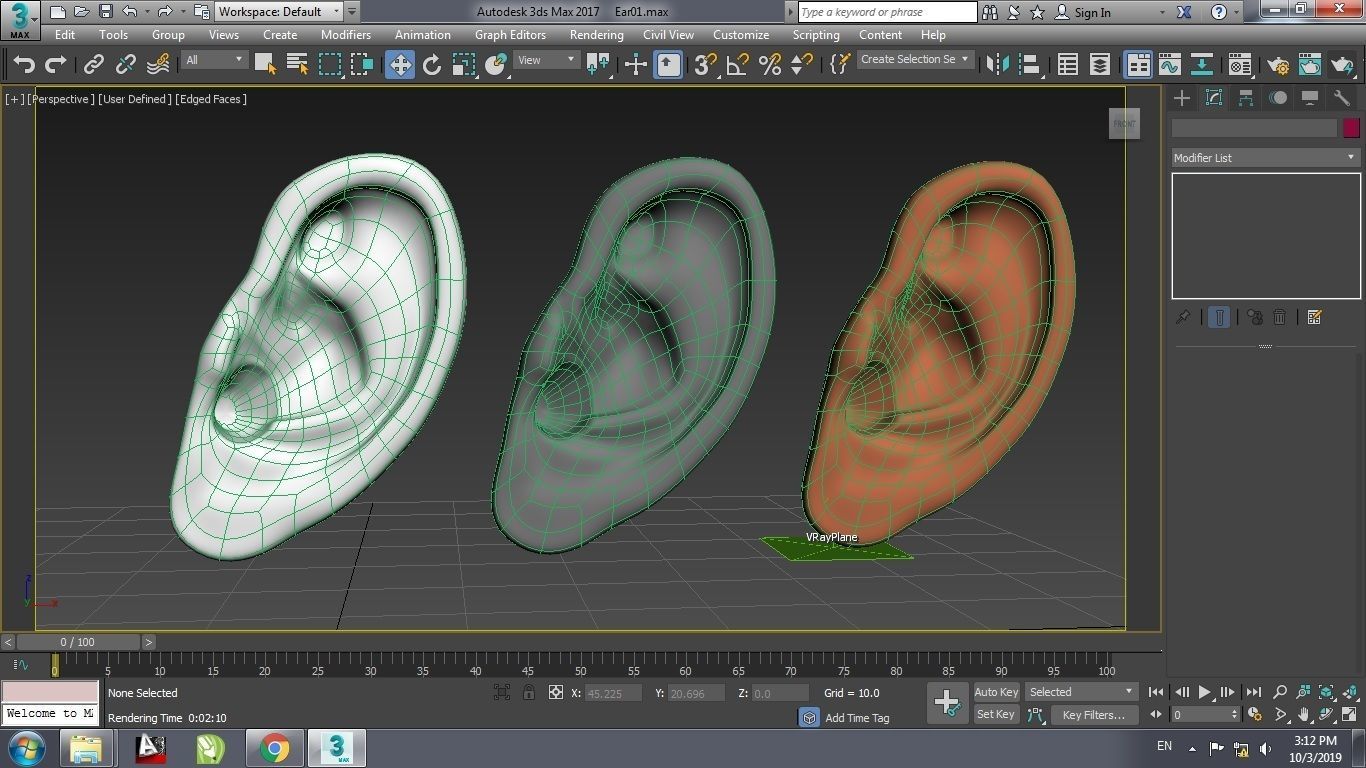Open the Graph Editors menu
The width and height of the screenshot is (1366, 768).
pyautogui.click(x=510, y=34)
